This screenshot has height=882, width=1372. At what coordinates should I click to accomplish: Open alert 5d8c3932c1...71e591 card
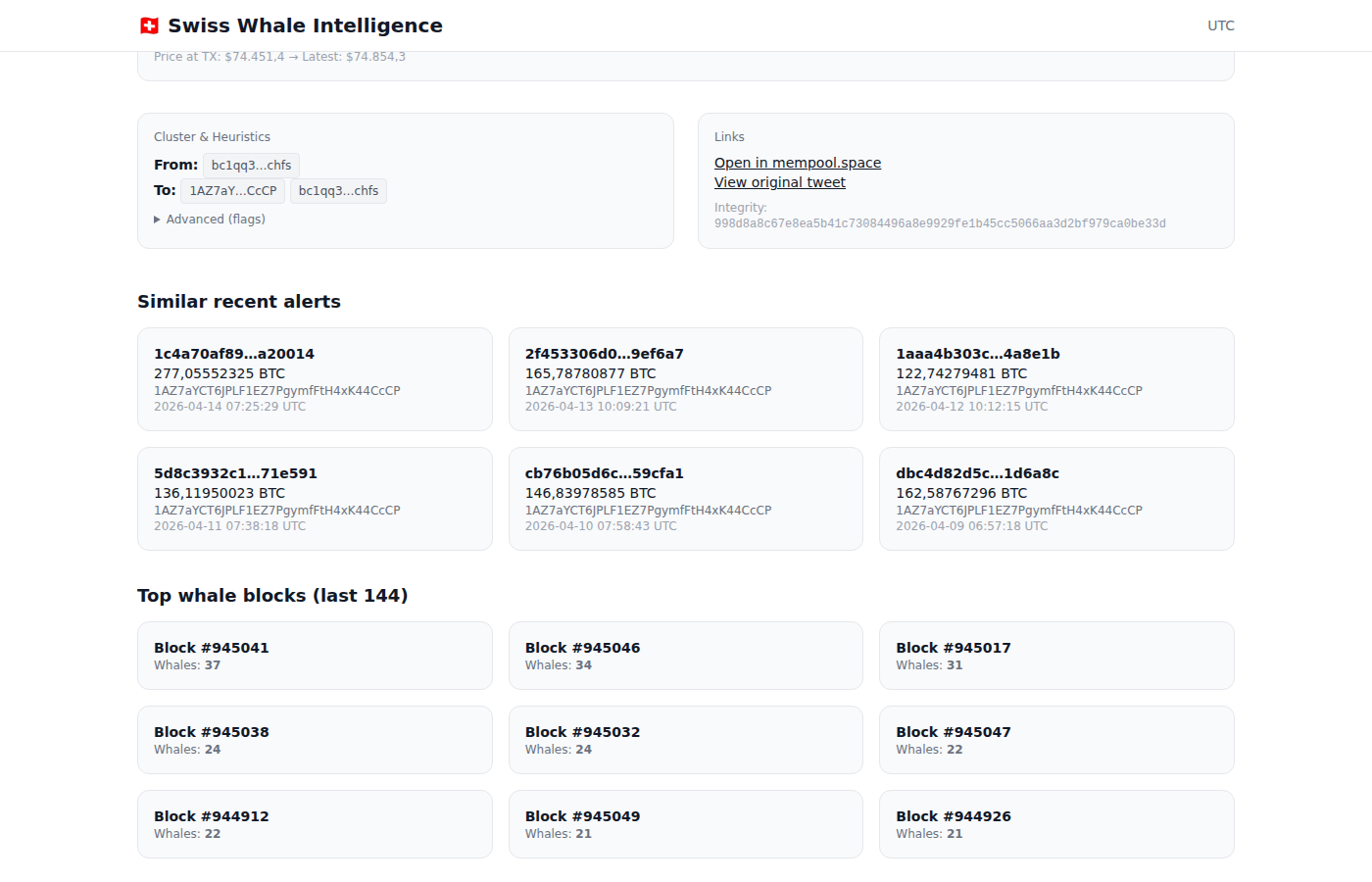click(x=315, y=499)
